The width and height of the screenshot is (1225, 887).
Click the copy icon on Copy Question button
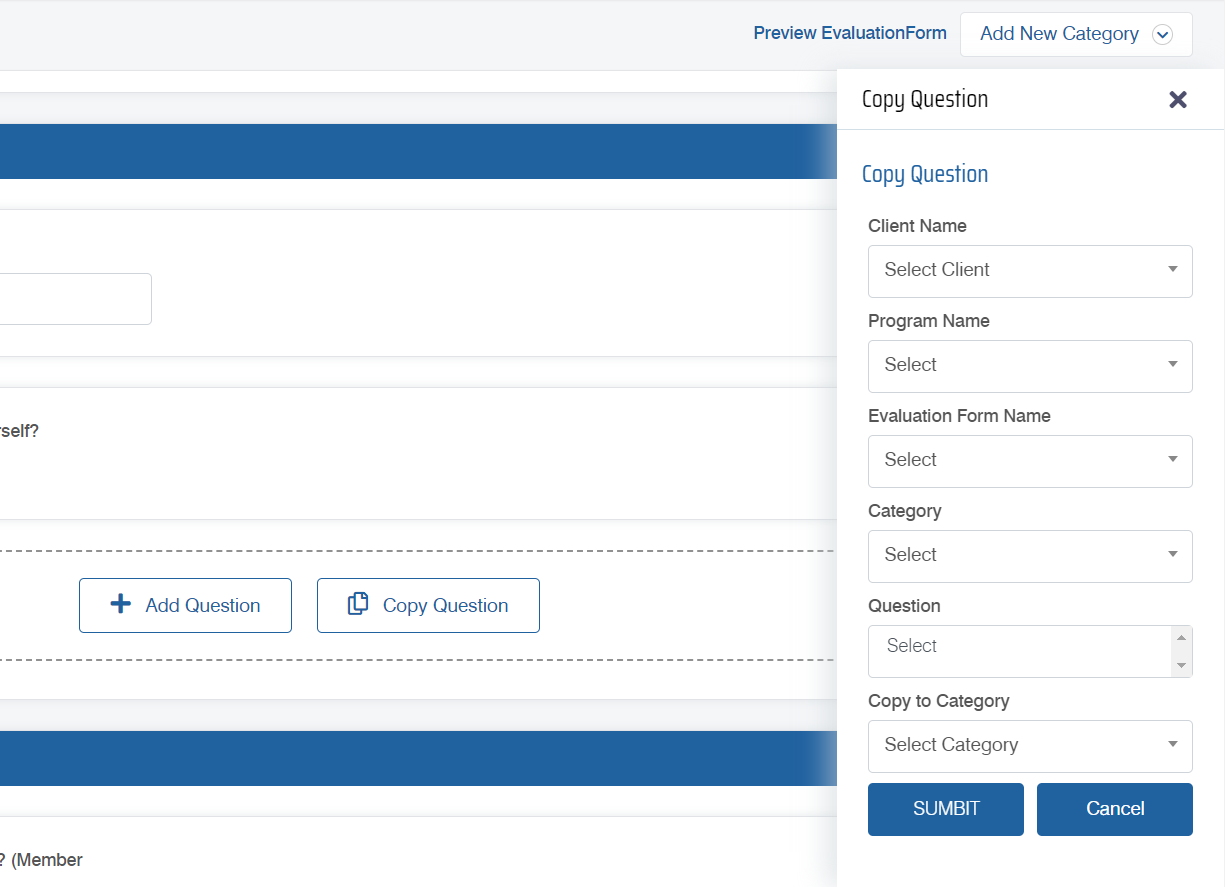point(358,604)
